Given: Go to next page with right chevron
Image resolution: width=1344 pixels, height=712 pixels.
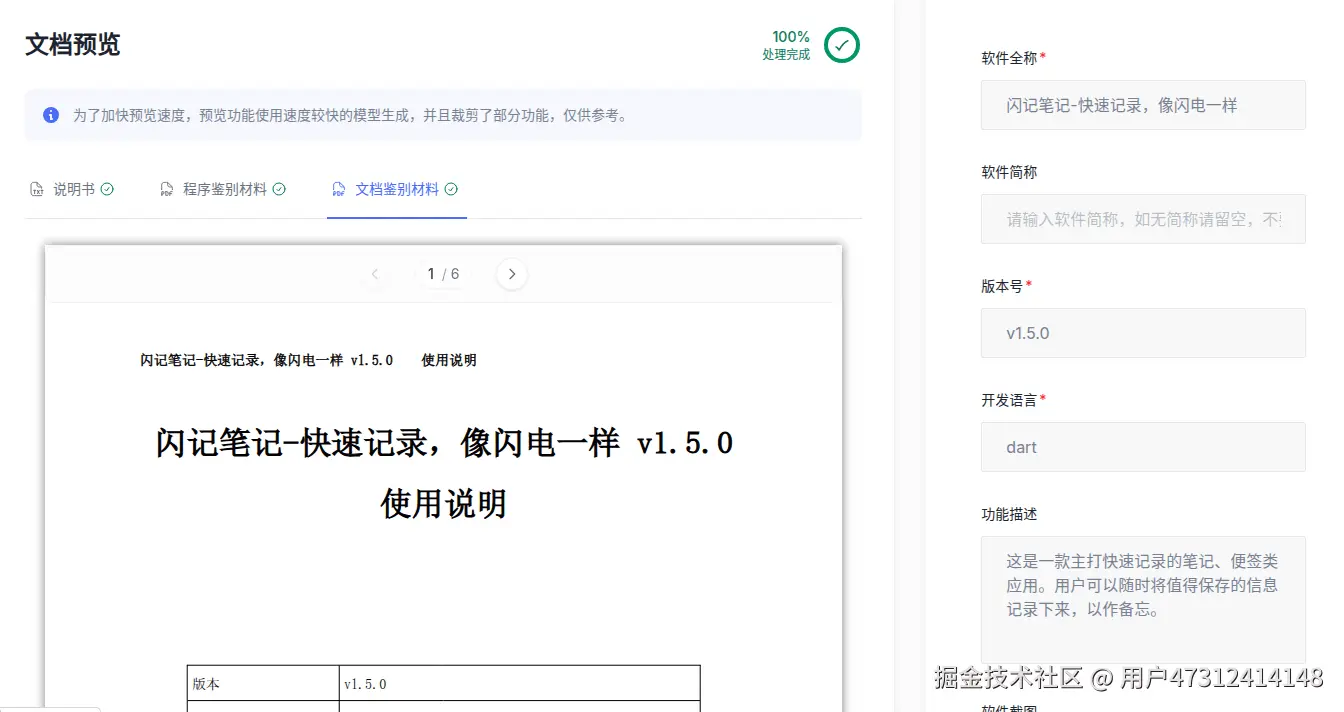Looking at the screenshot, I should coord(511,273).
